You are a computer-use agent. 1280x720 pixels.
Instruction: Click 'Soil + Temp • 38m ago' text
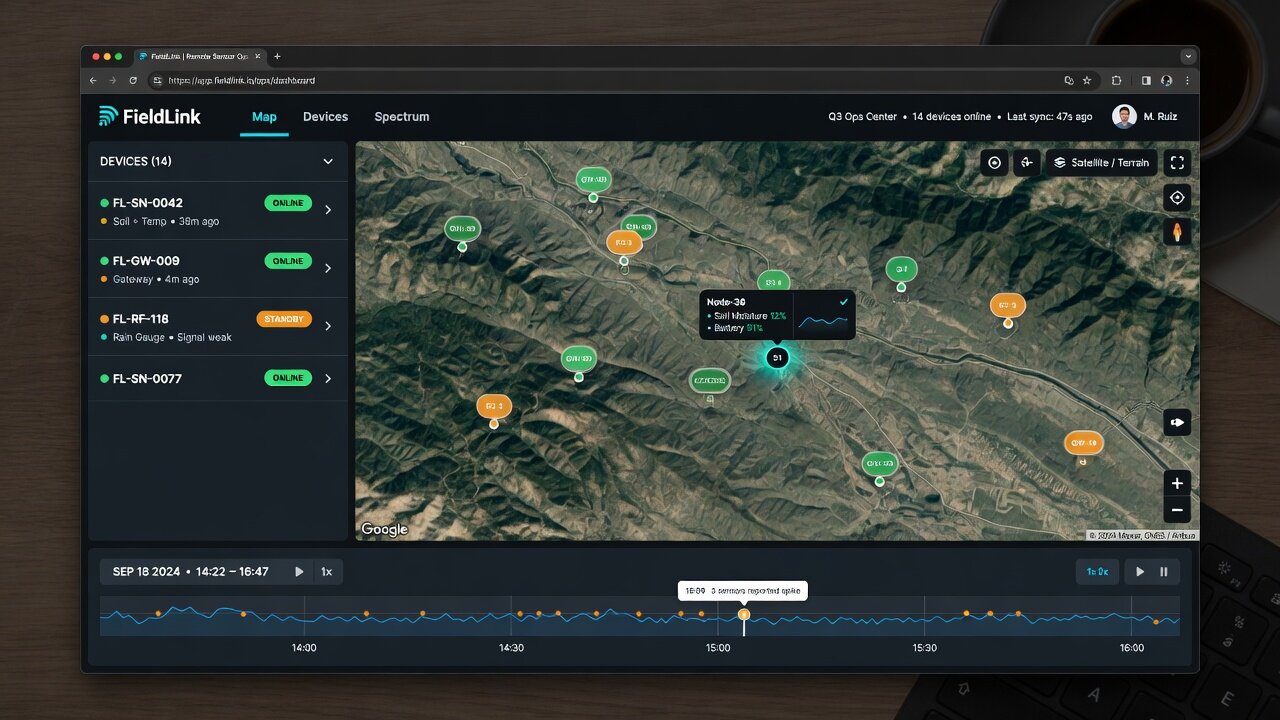165,221
